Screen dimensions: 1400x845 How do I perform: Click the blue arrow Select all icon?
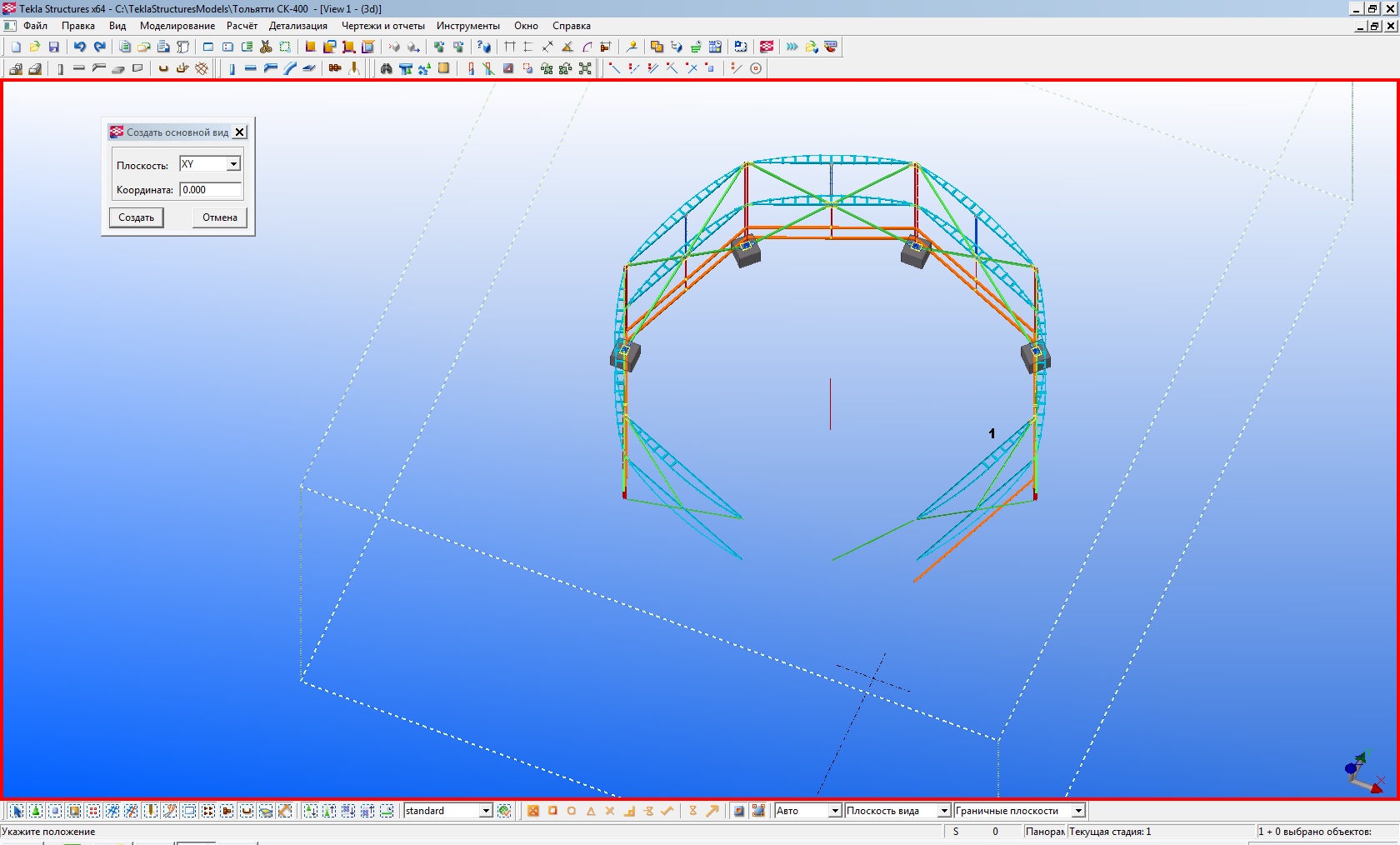pyautogui.click(x=17, y=811)
